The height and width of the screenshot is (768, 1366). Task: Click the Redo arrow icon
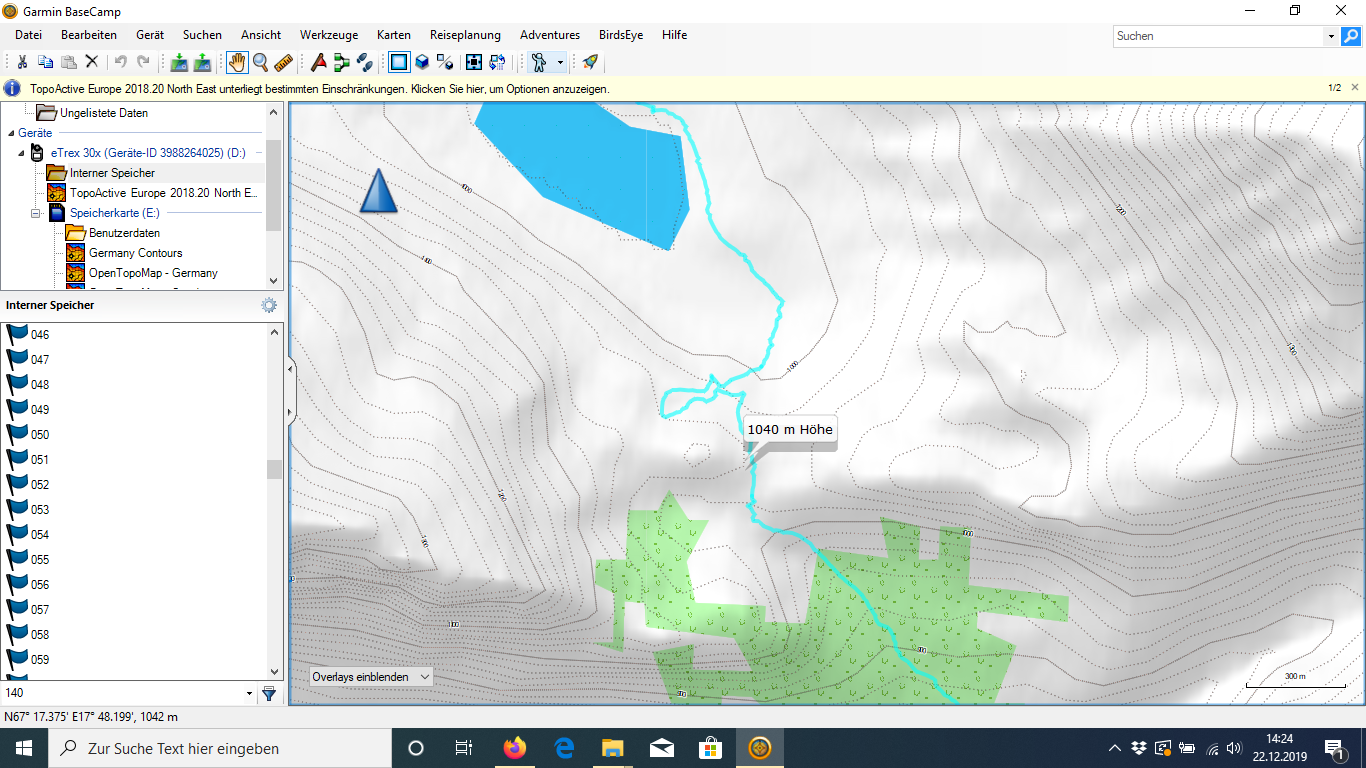(x=143, y=62)
